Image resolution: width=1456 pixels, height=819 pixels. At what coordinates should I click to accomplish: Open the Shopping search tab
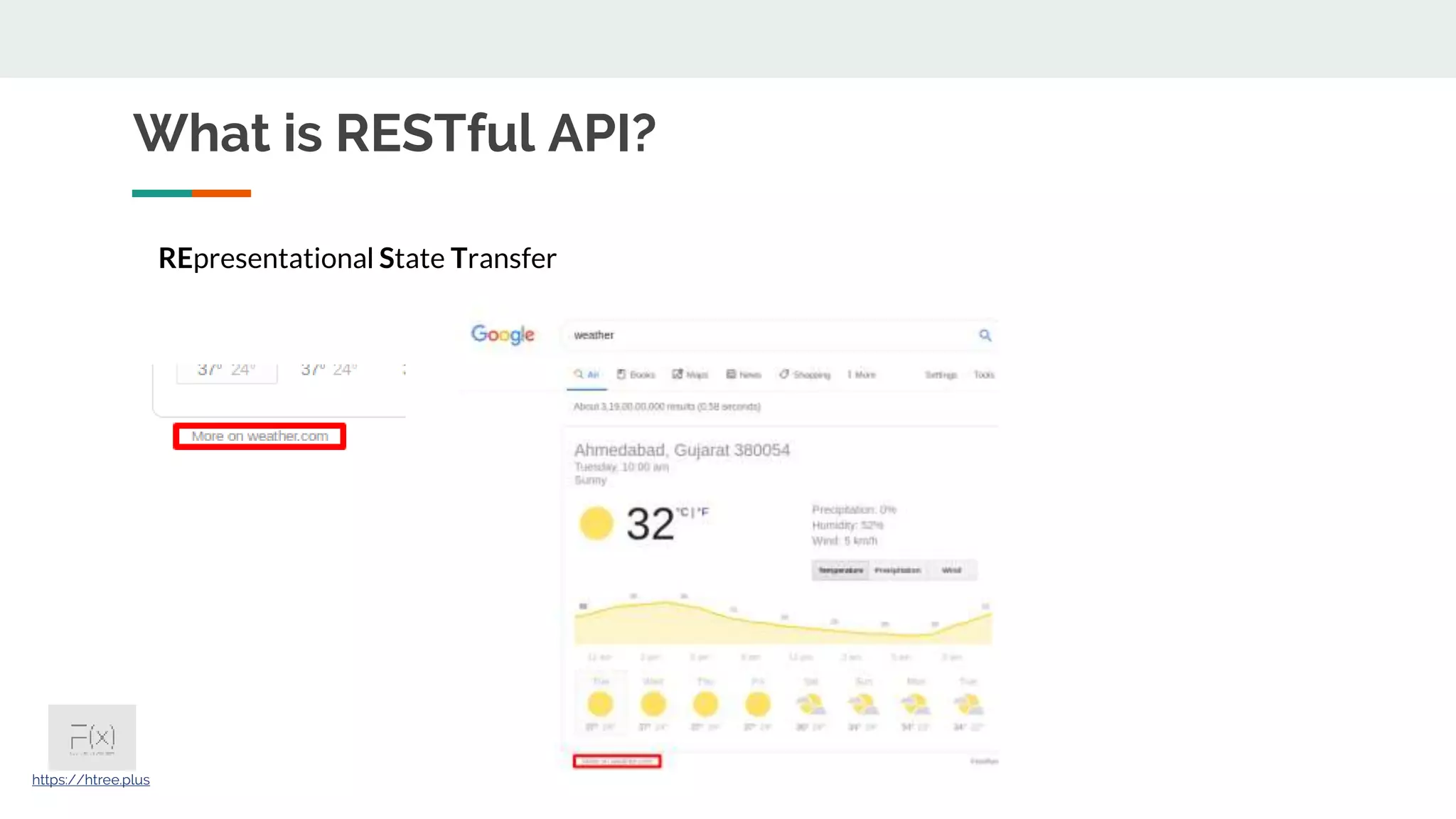point(805,375)
